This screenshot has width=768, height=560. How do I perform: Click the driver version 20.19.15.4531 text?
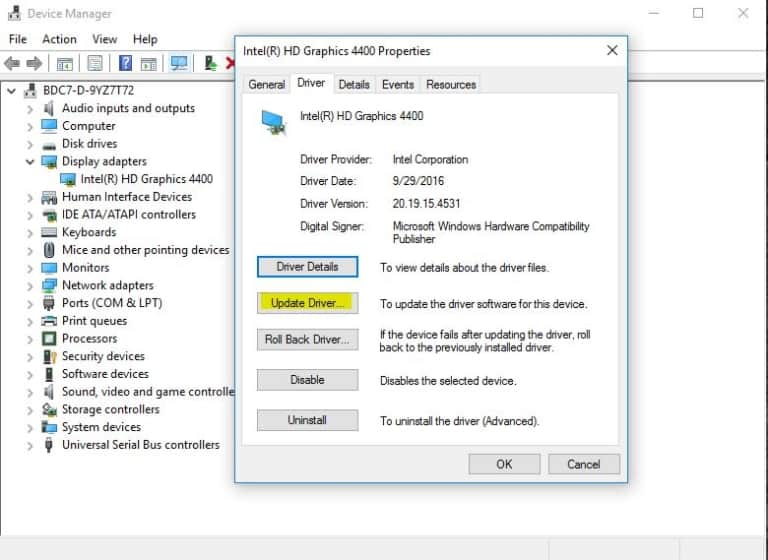click(x=426, y=204)
